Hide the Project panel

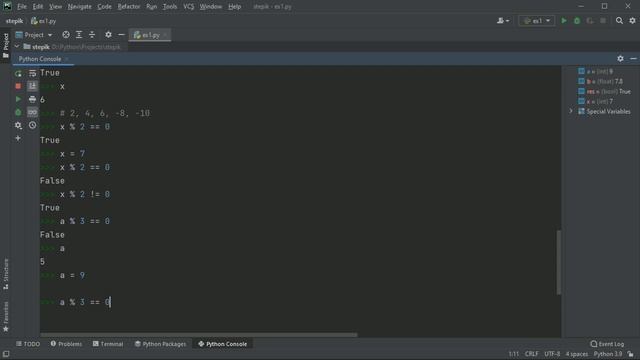pyautogui.click(x=121, y=35)
